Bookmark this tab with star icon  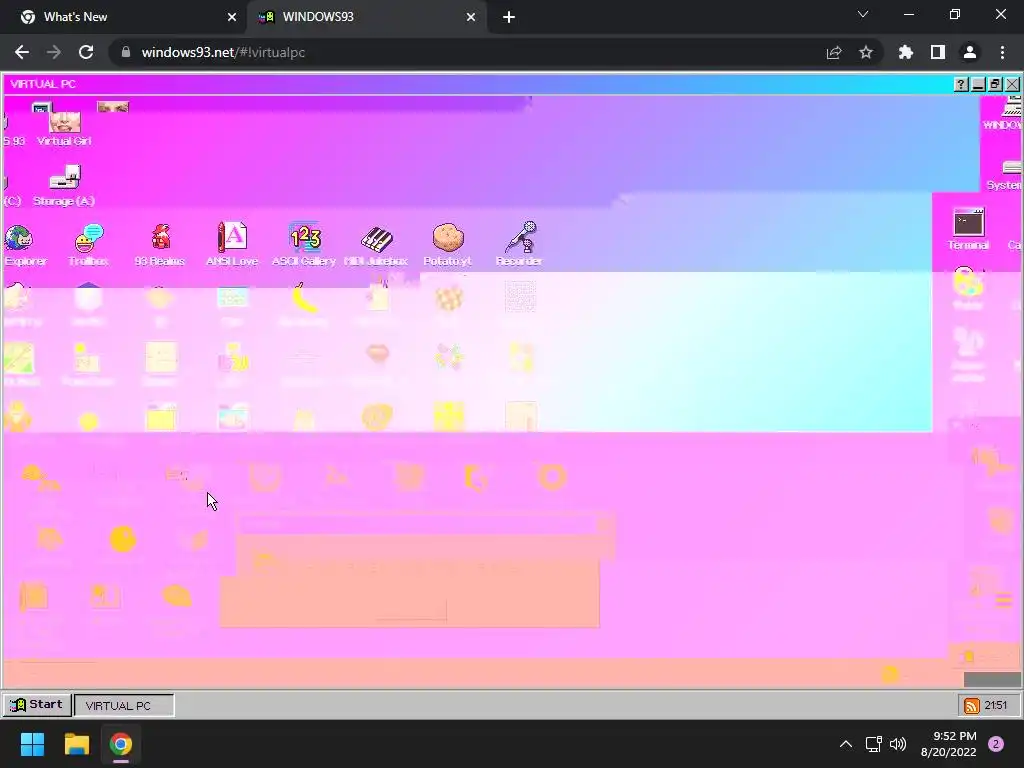pyautogui.click(x=866, y=52)
